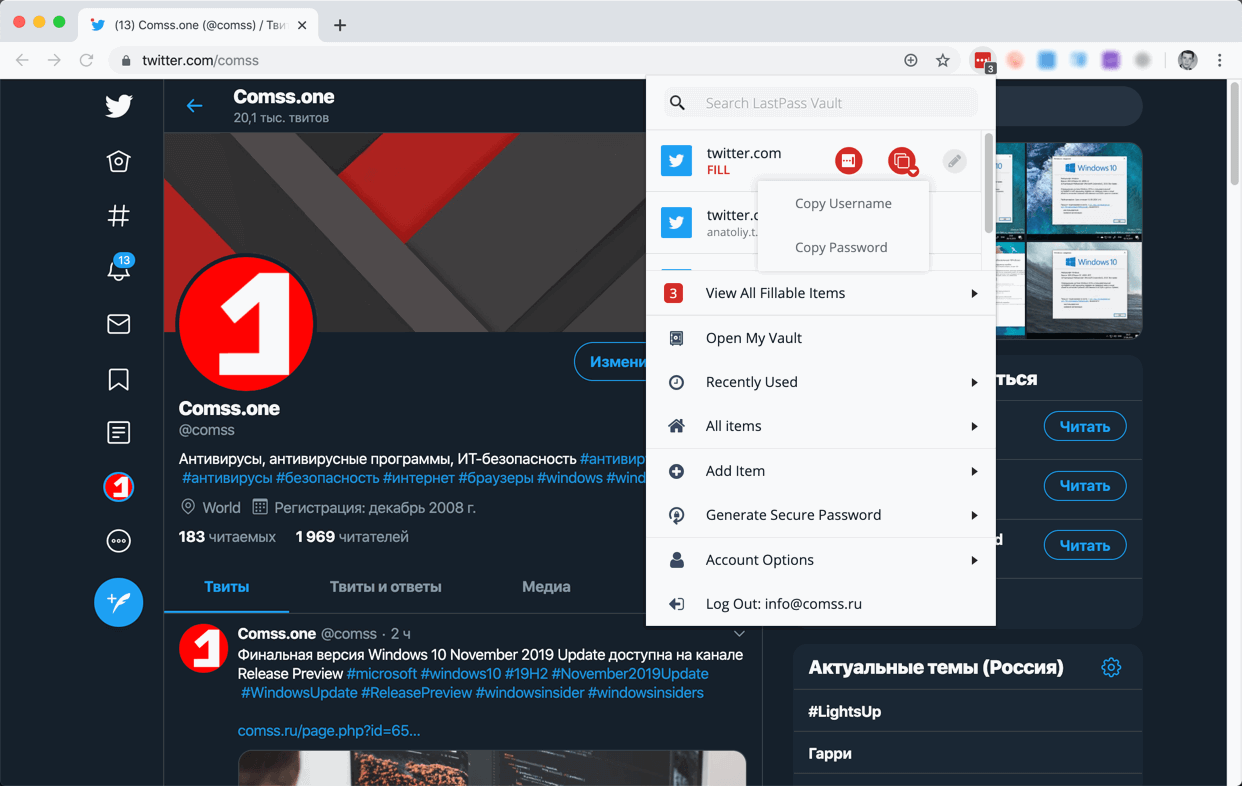
Task: Open Chrome three-dot menu
Action: (x=1220, y=60)
